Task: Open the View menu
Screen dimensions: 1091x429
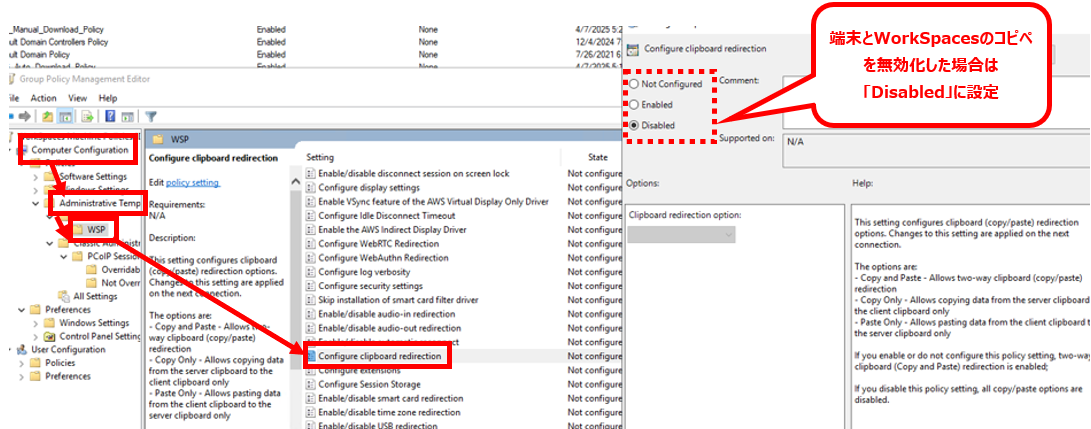Action: [77, 98]
